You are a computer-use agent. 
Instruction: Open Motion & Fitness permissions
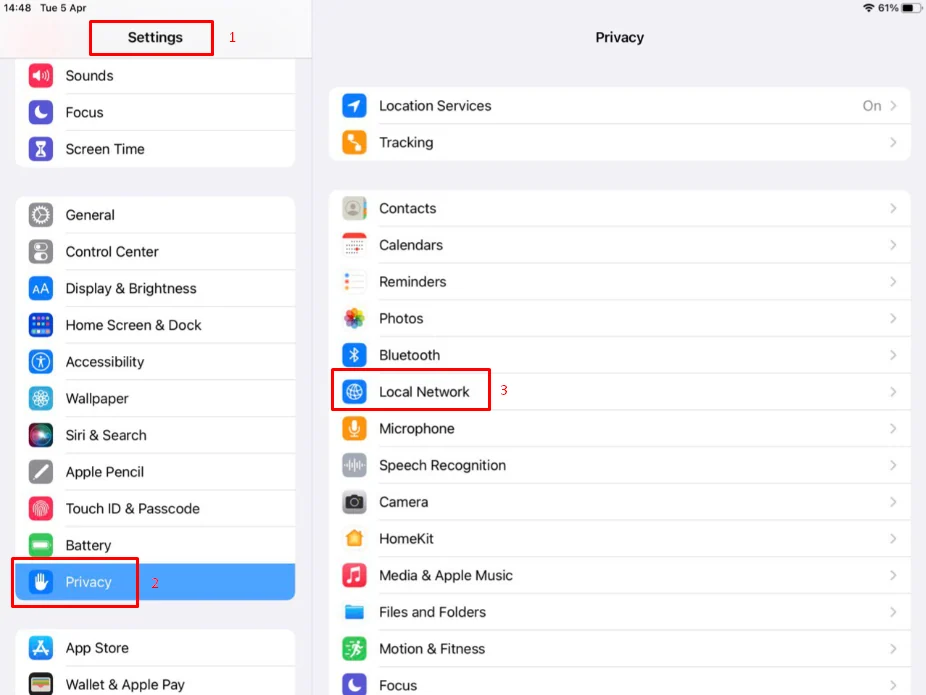coord(619,648)
